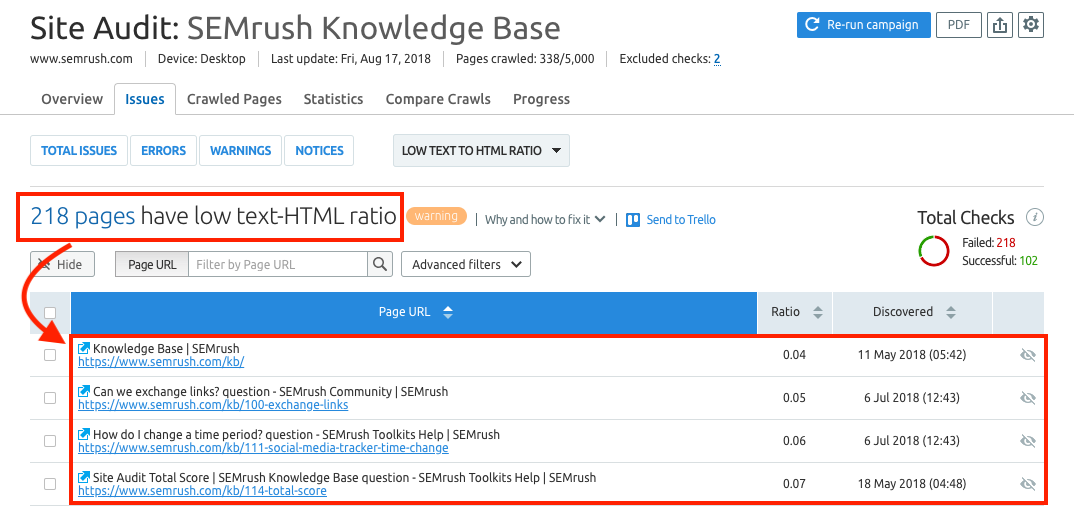Open the Crawled Pages tab

coord(234,99)
